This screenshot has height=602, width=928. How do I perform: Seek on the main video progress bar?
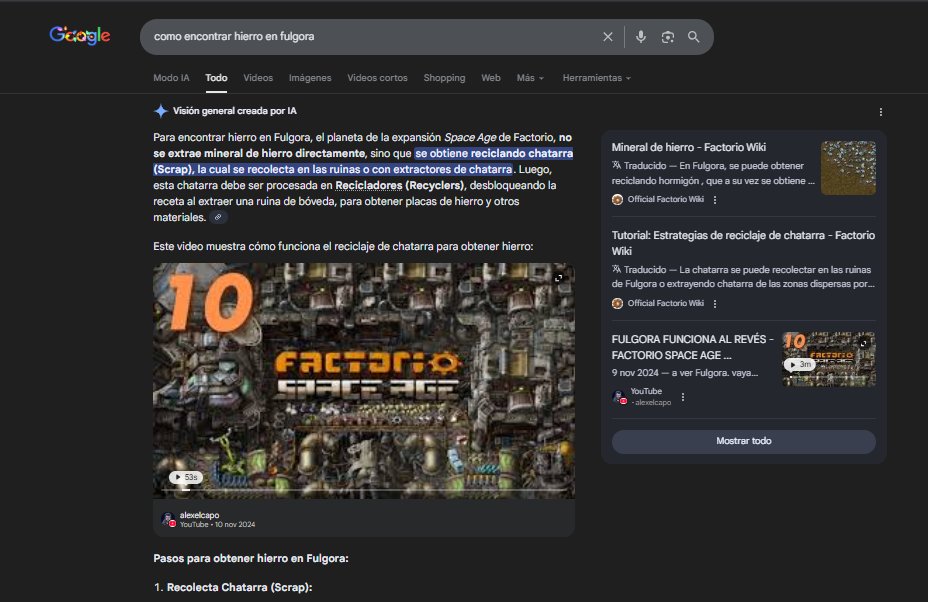click(x=363, y=490)
